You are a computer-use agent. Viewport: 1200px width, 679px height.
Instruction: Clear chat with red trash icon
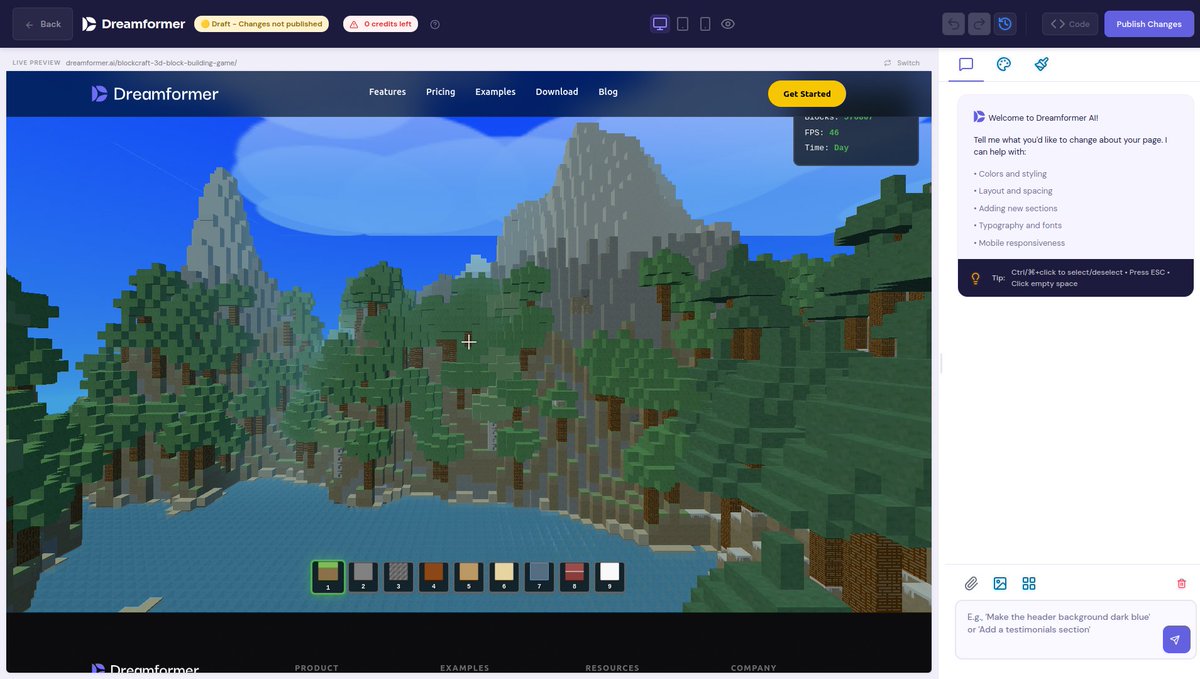coord(1181,584)
